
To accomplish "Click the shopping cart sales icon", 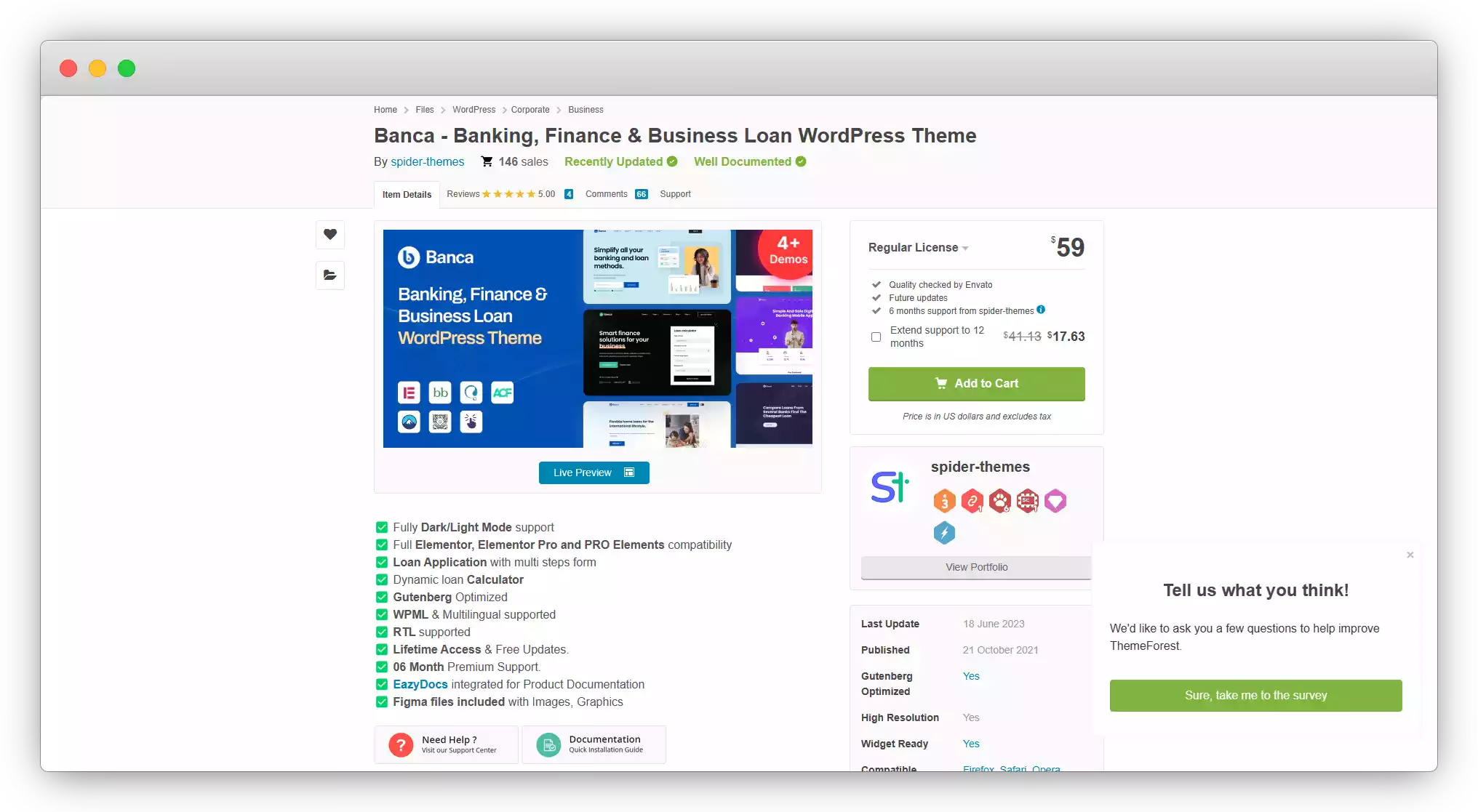I will click(487, 161).
